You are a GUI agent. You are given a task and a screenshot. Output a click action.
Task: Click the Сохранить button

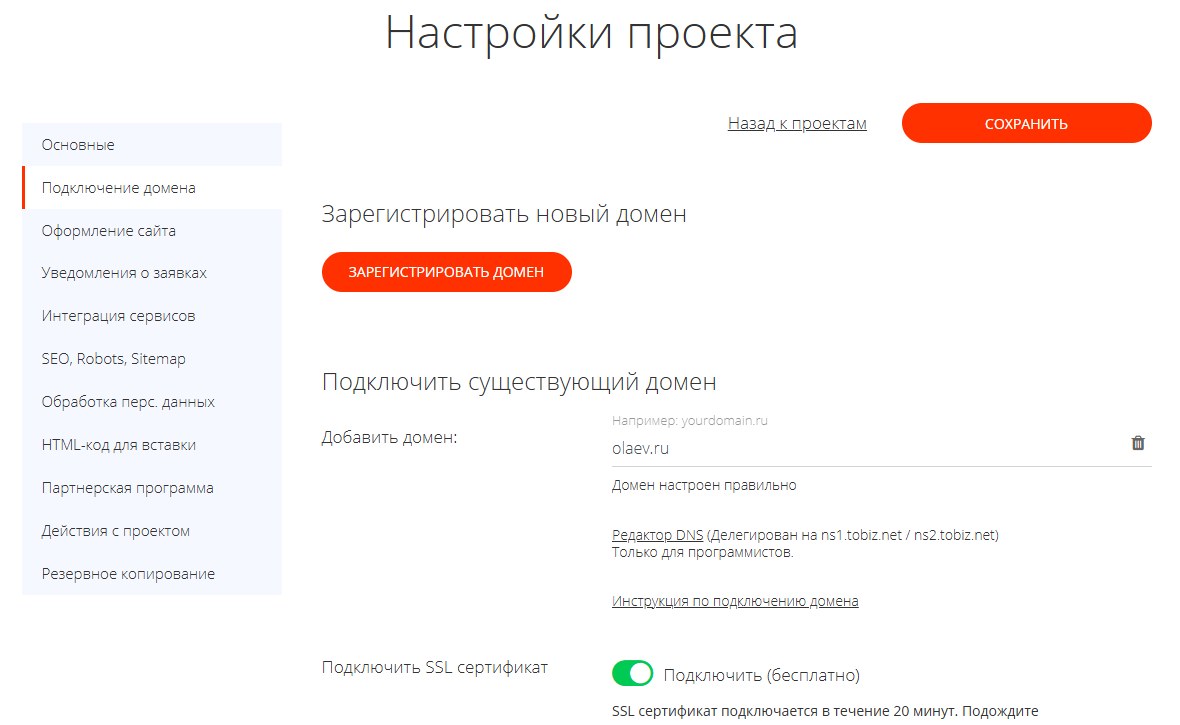1026,123
